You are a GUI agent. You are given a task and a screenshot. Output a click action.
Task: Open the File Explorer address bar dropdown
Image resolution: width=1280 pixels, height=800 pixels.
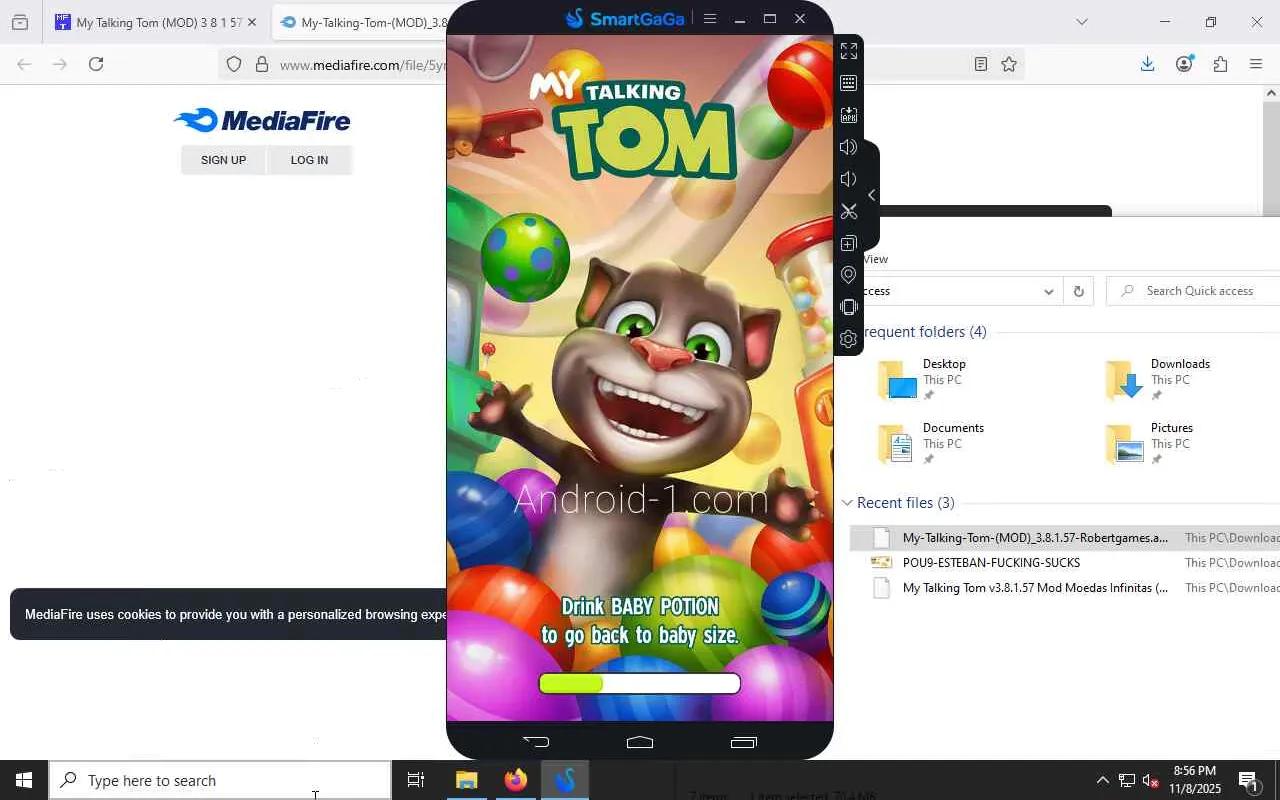pos(1048,292)
